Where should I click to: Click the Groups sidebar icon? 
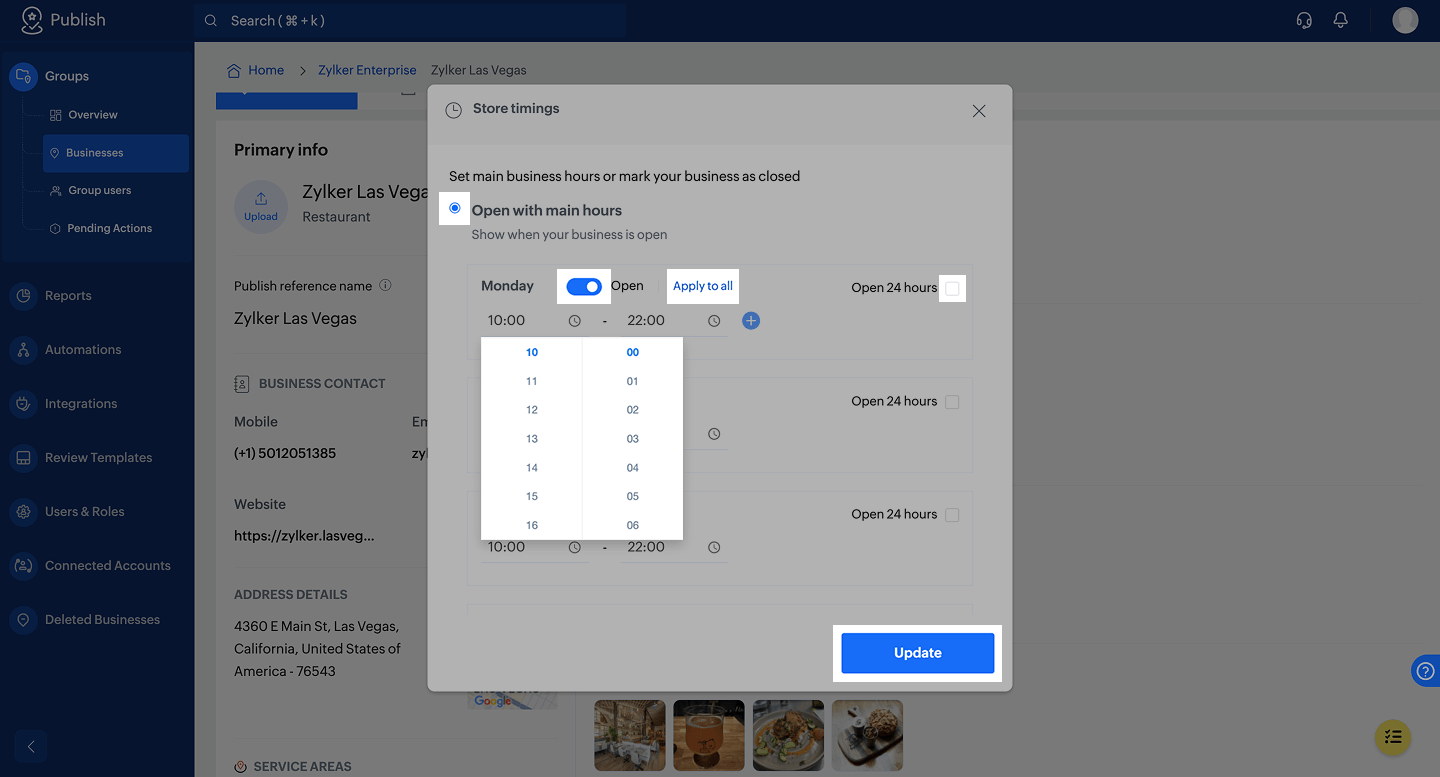(23, 76)
